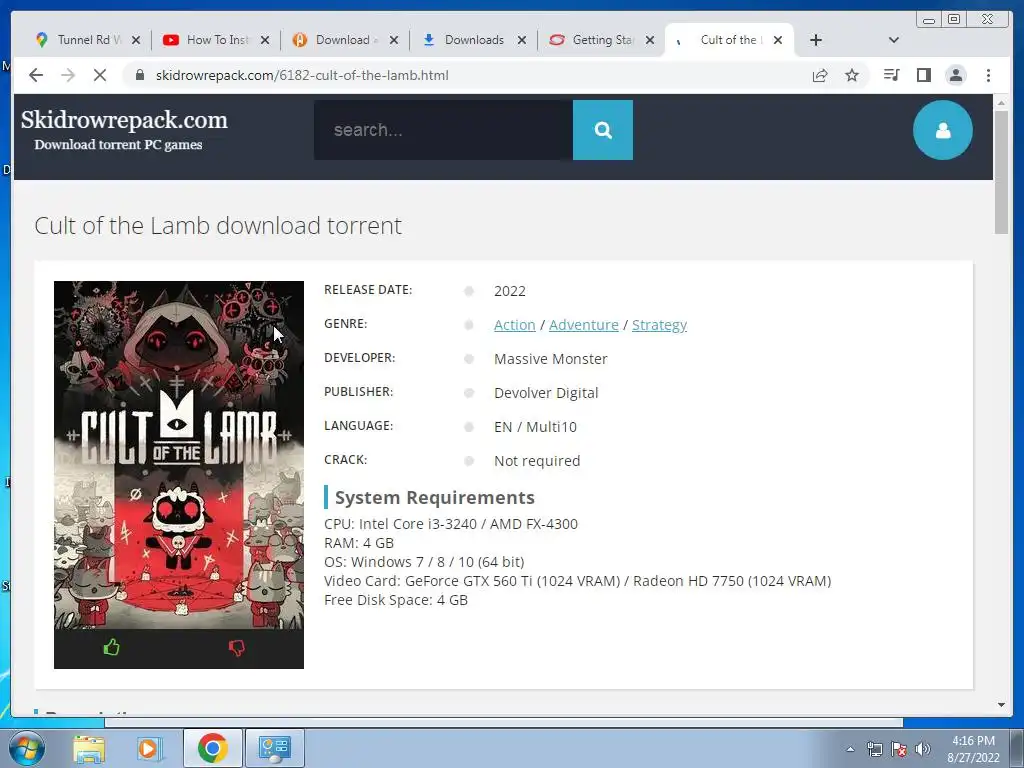Click the Not required crack value
1024x768 pixels.
[x=537, y=460]
